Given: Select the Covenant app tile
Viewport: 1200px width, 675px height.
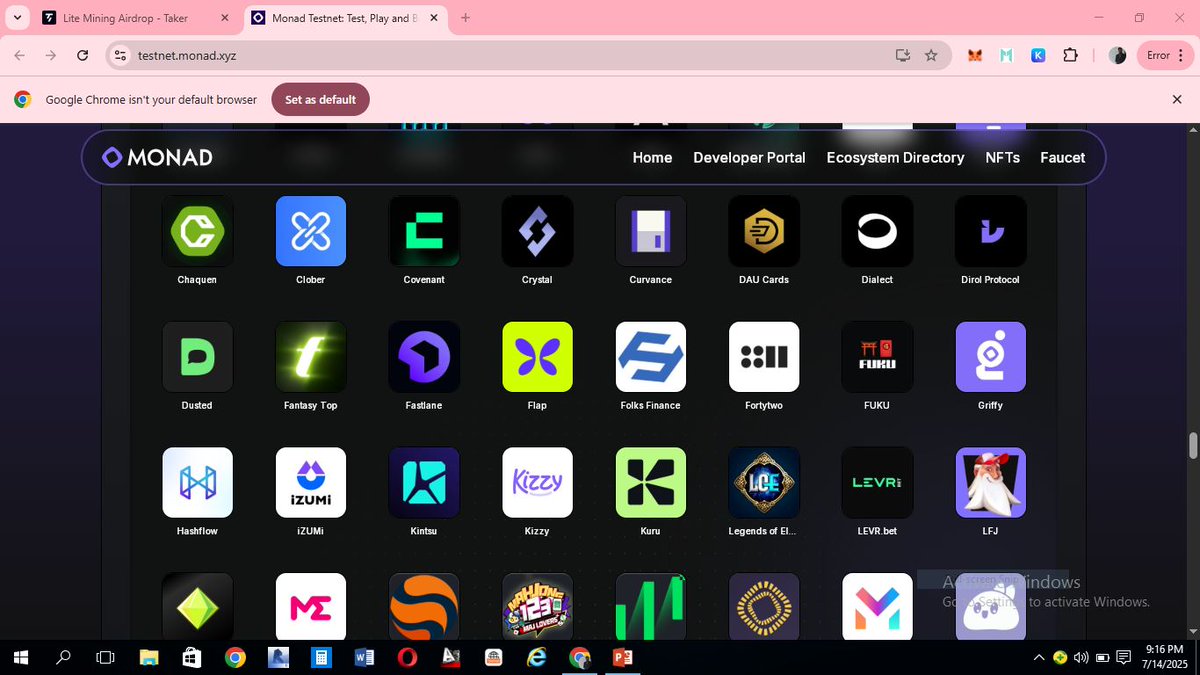Looking at the screenshot, I should click(424, 231).
